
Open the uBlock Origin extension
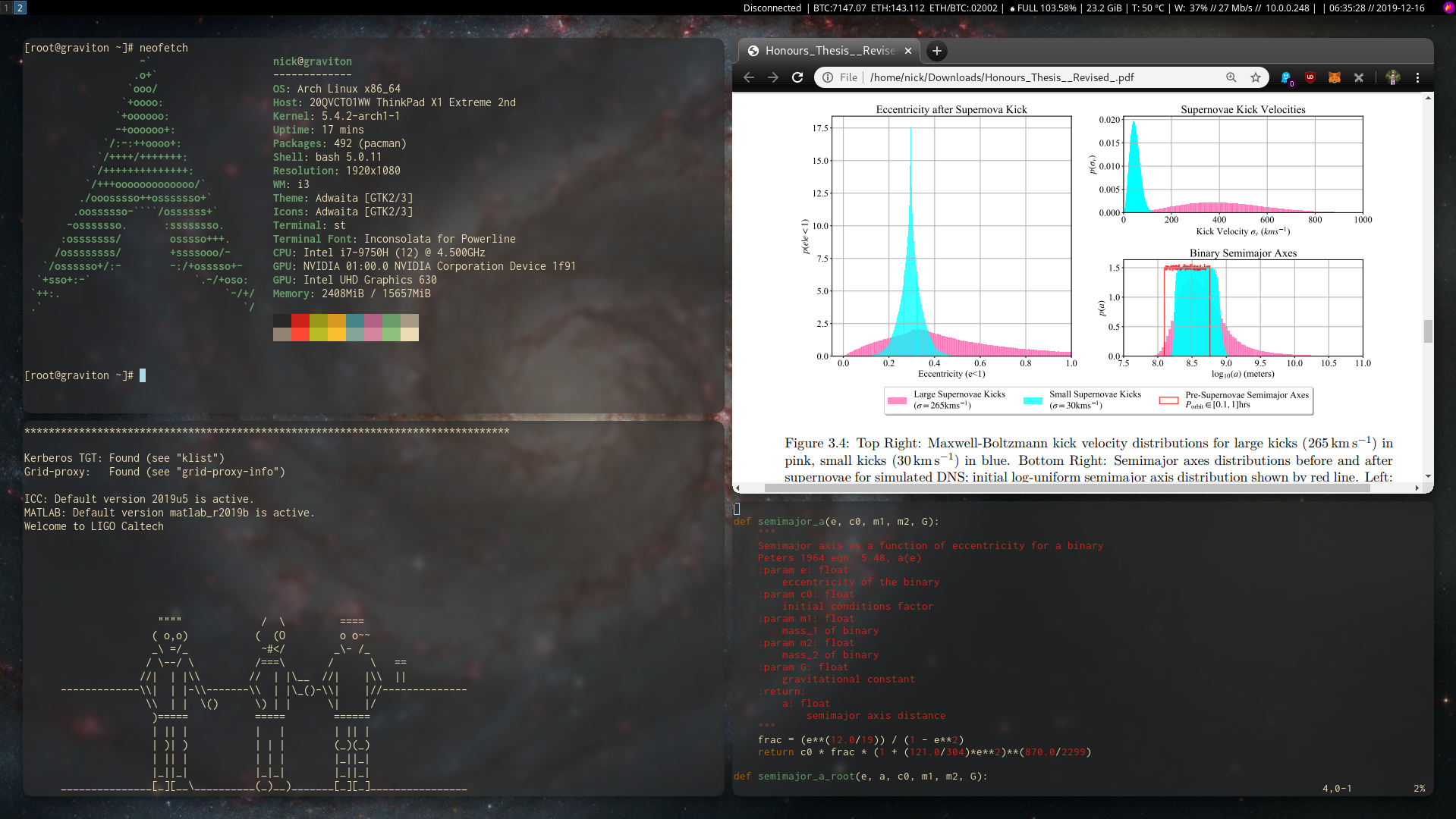[x=1310, y=77]
